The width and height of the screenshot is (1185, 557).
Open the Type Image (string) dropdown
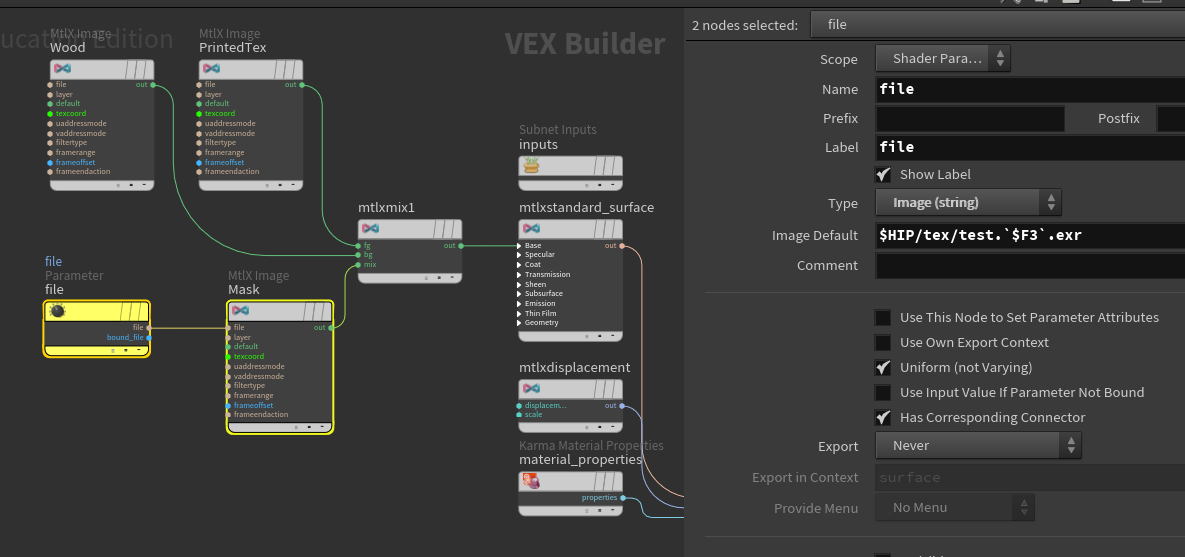click(968, 203)
